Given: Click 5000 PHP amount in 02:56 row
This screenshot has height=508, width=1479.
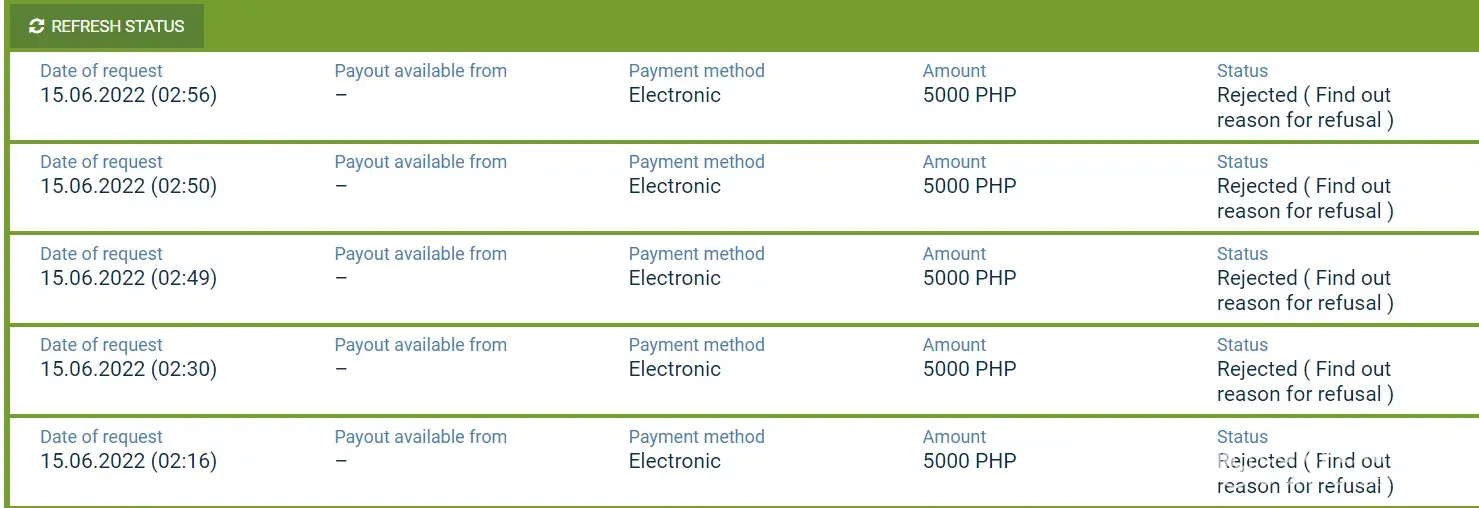Looking at the screenshot, I should click(969, 96).
